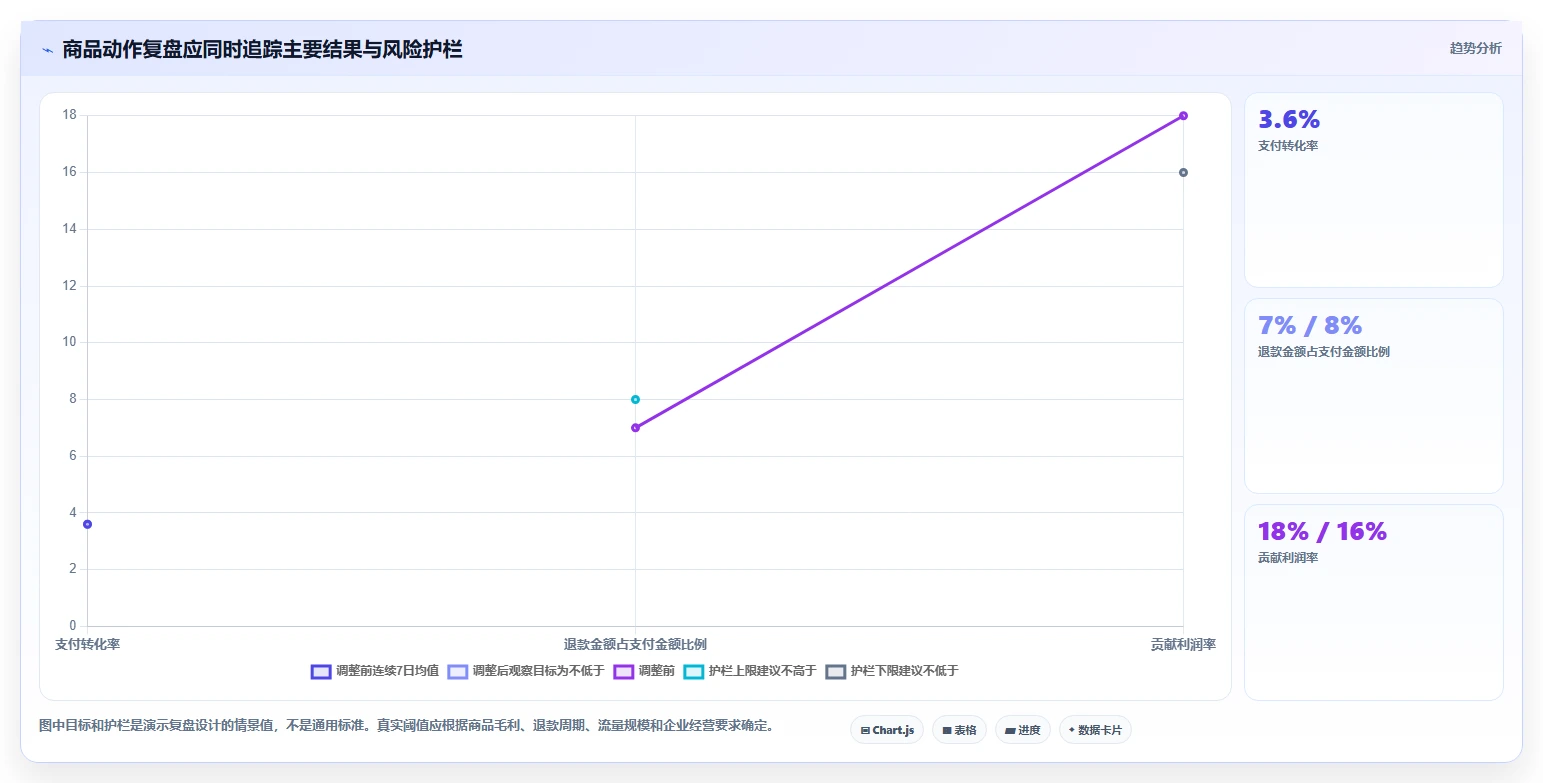Viewport: 1543px width, 783px height.
Task: Click the 调整后观察目标为不低于 legend label
Action: pos(538,671)
